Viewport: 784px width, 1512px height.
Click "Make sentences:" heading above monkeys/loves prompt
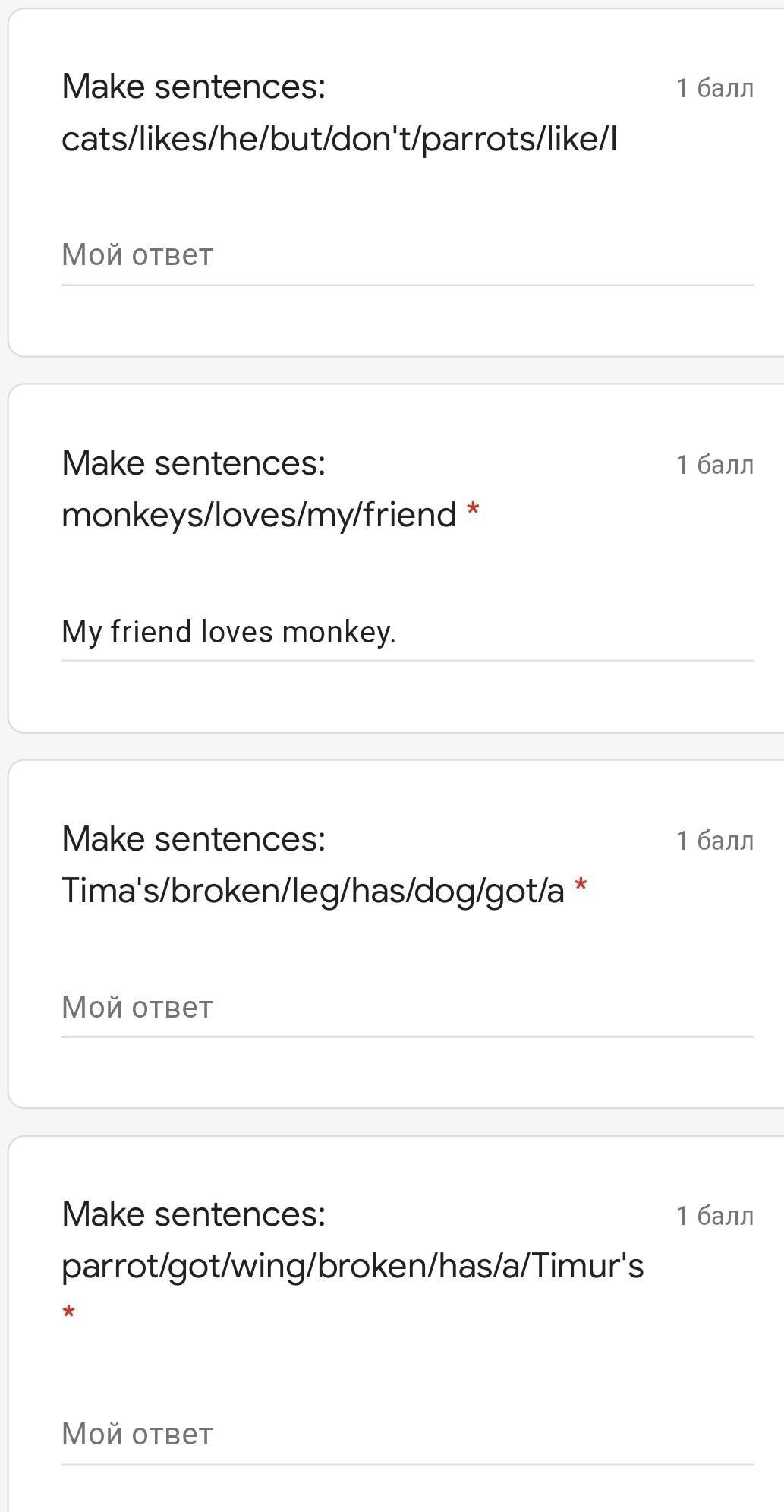pos(194,462)
